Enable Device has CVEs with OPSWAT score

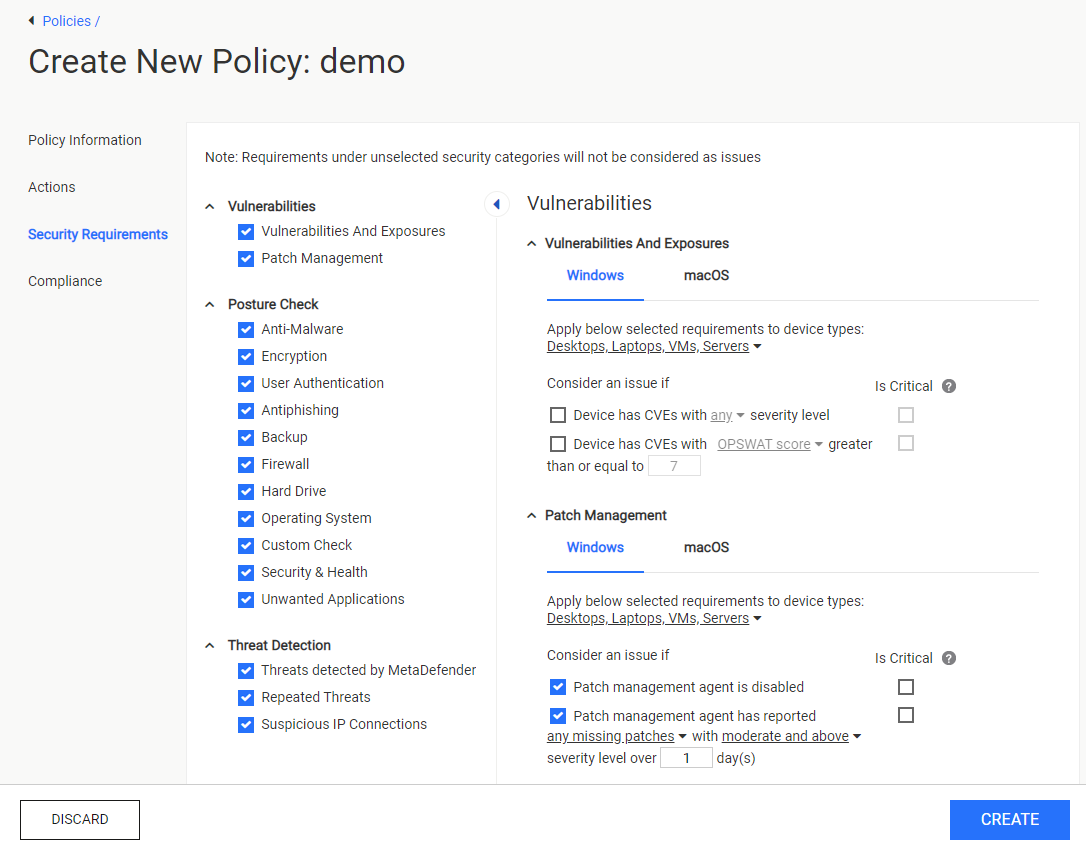pyautogui.click(x=558, y=443)
